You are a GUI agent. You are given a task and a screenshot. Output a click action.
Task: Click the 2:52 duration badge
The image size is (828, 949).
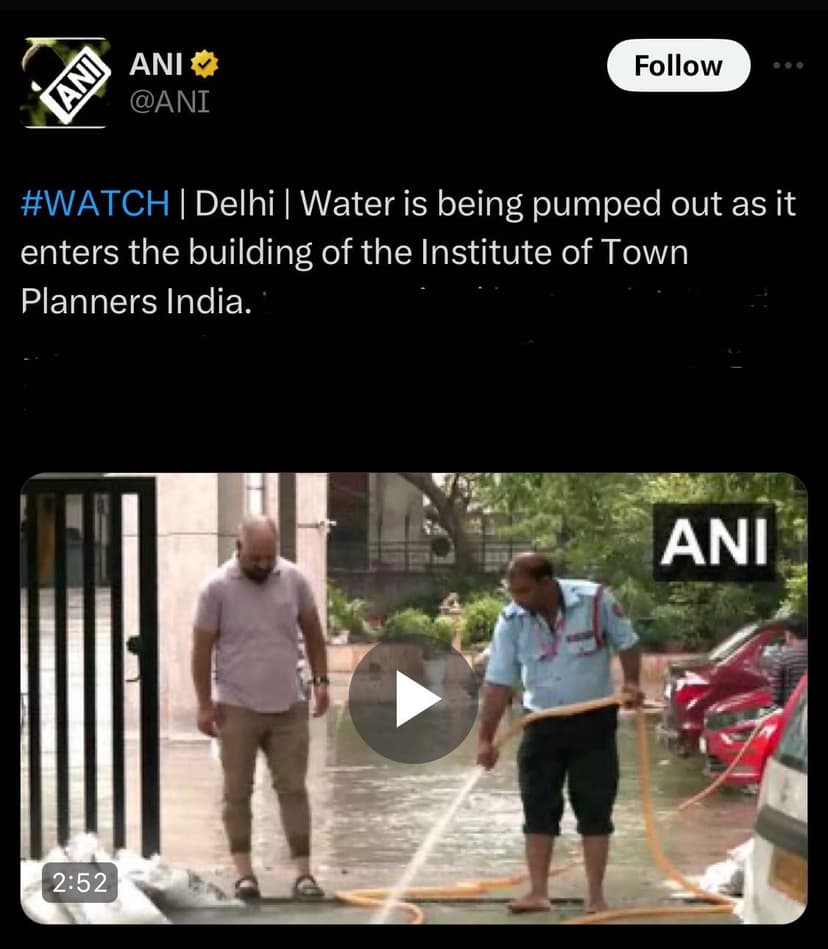coord(80,882)
